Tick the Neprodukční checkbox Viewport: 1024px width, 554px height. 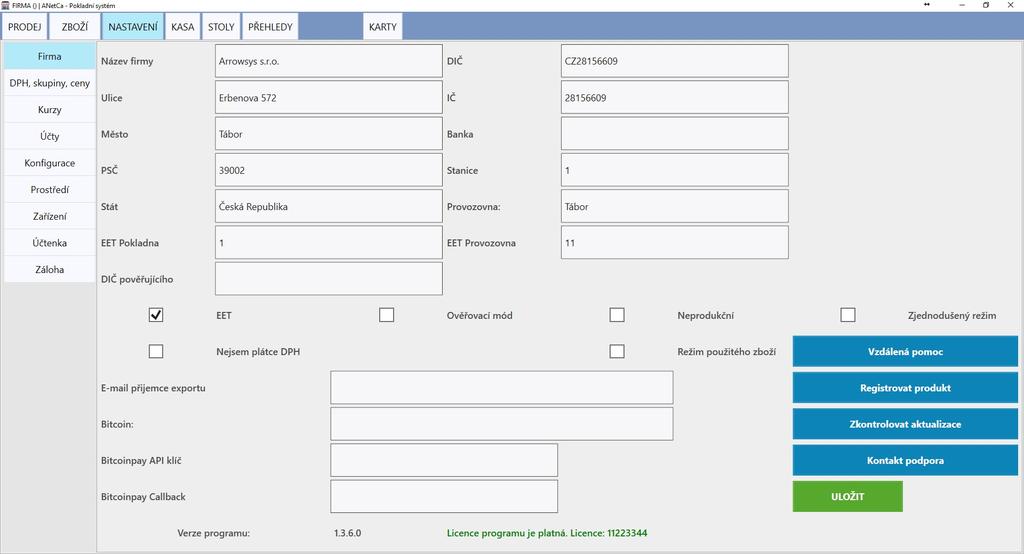[617, 315]
